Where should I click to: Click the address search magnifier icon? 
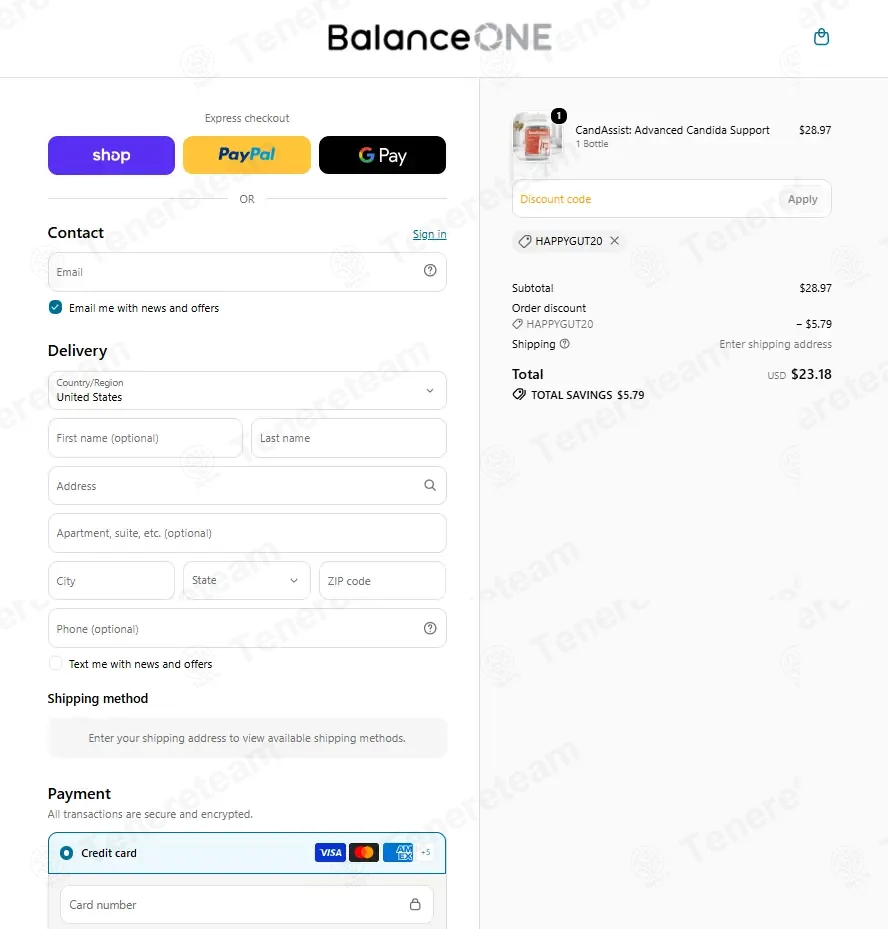pyautogui.click(x=430, y=485)
